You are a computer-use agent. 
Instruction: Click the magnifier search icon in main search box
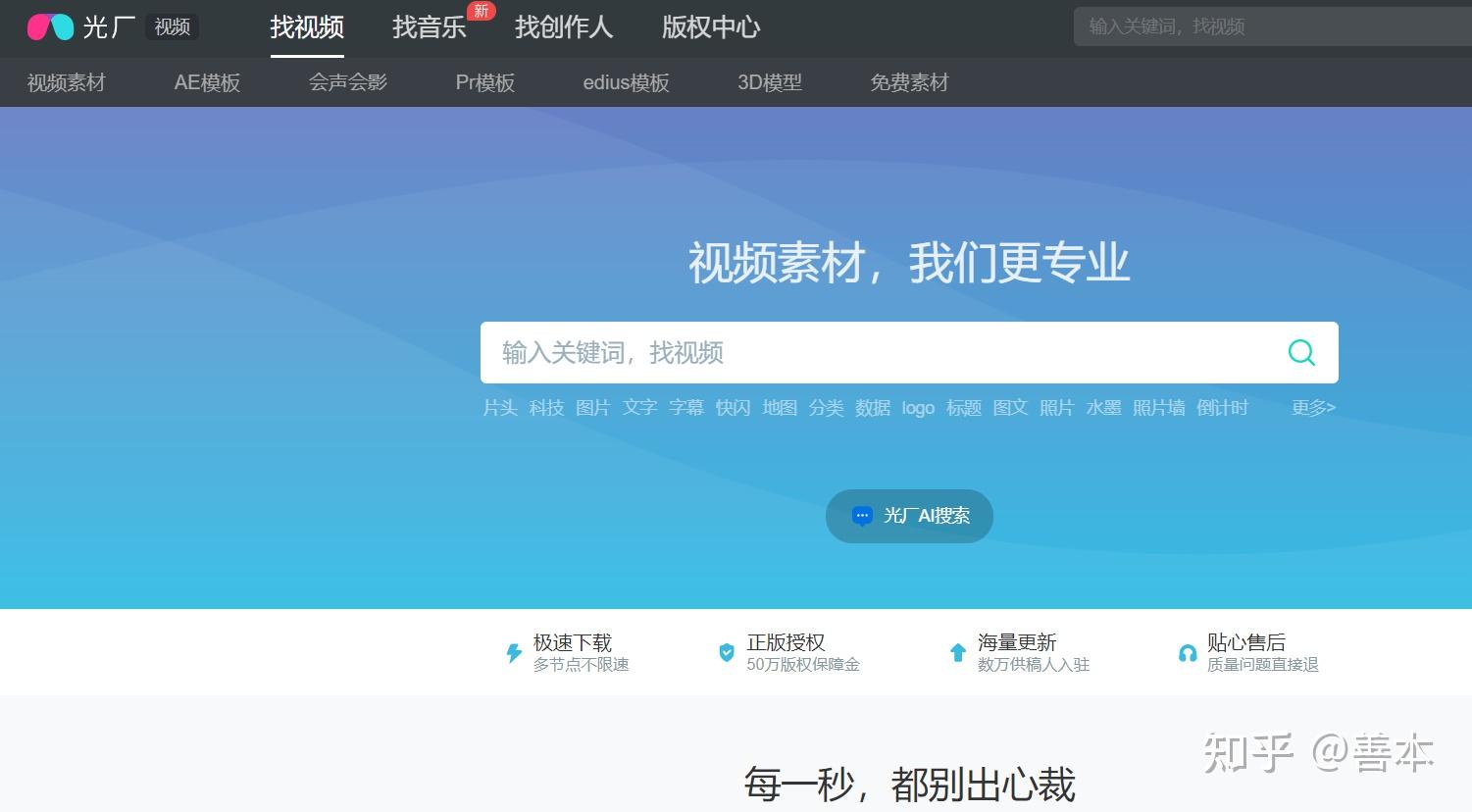point(1301,352)
